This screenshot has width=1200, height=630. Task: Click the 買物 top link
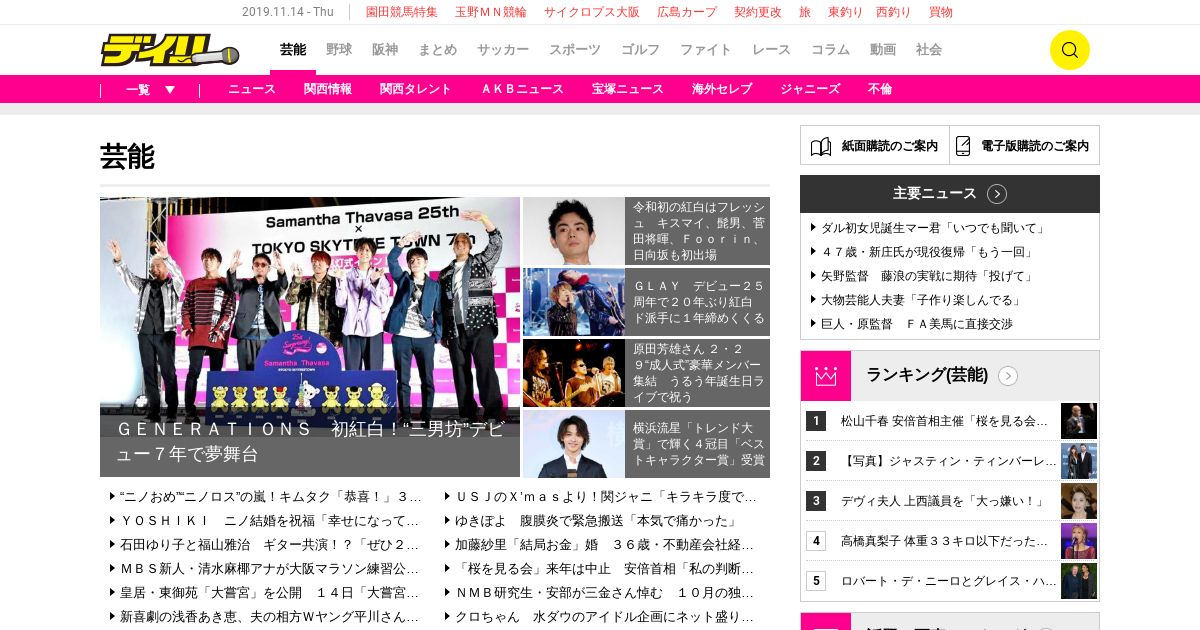[x=941, y=12]
